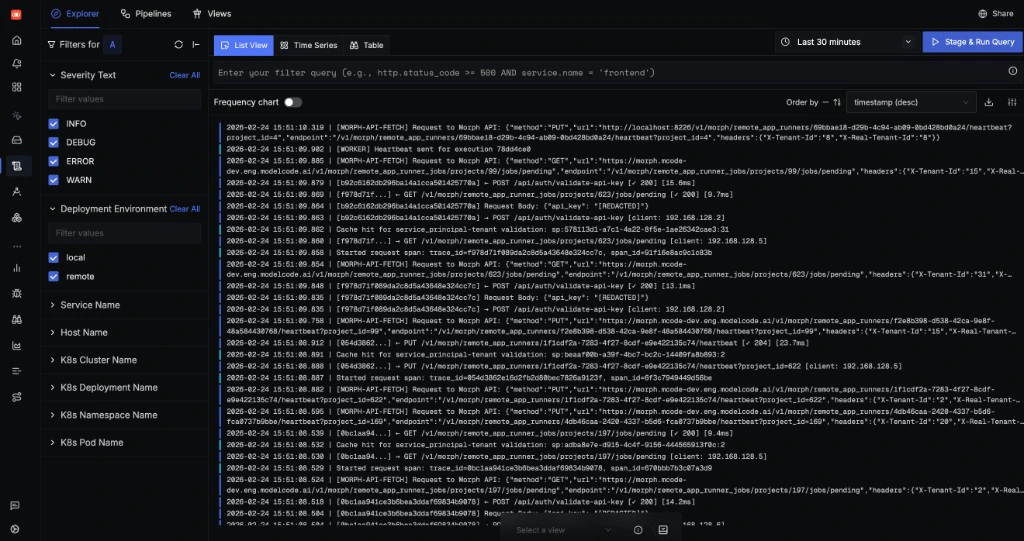
Task: Open the Alerts bell icon
Action: 17,63
